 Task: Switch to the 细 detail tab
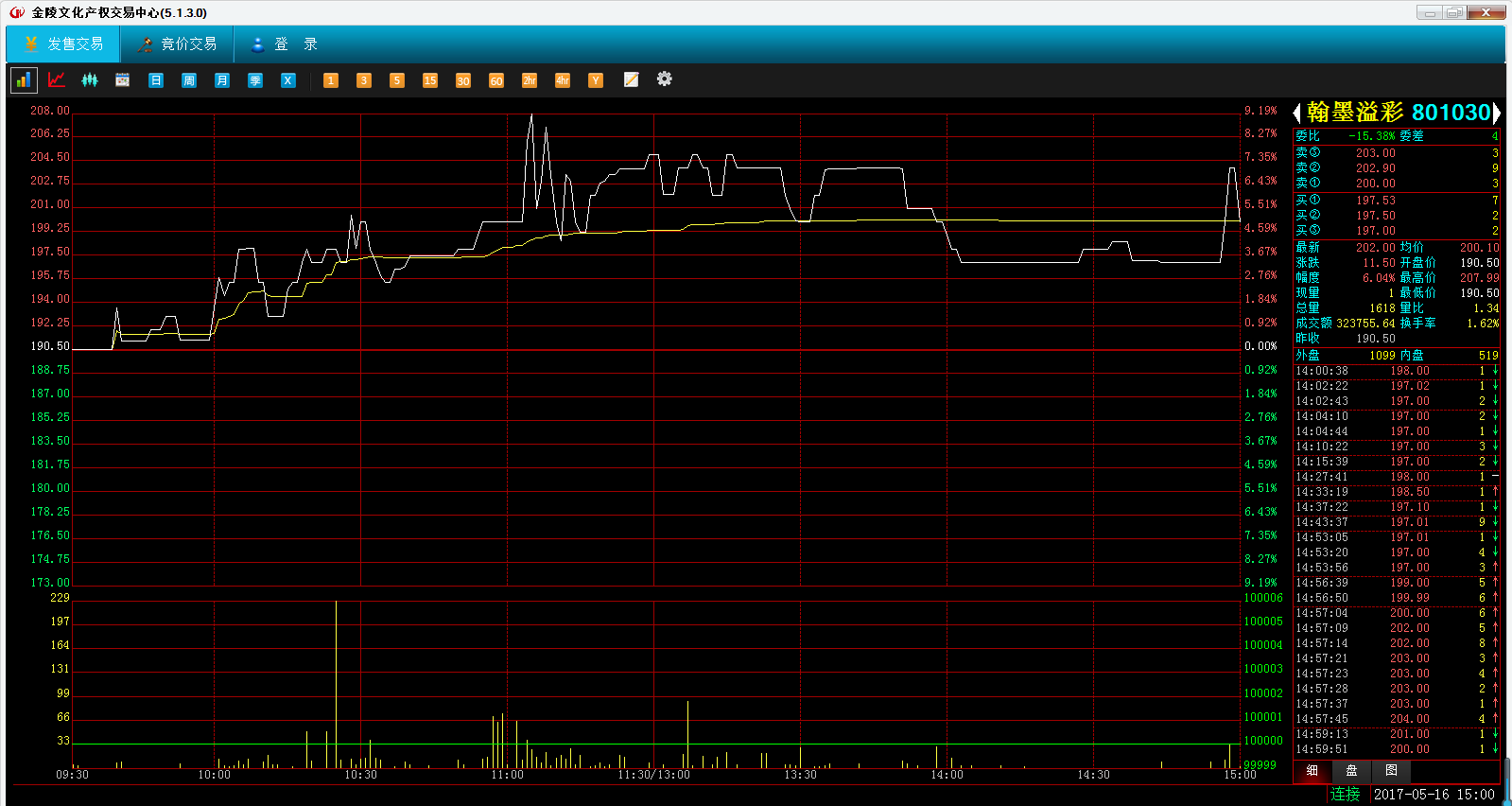(1312, 771)
